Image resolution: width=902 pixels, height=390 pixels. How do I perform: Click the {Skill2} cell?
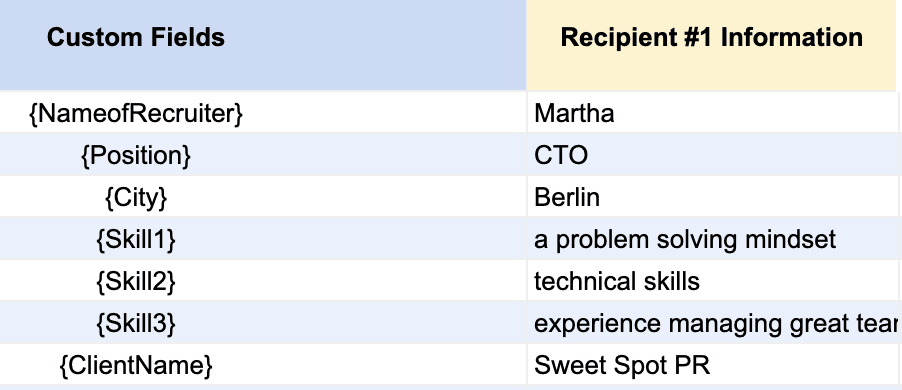263,281
